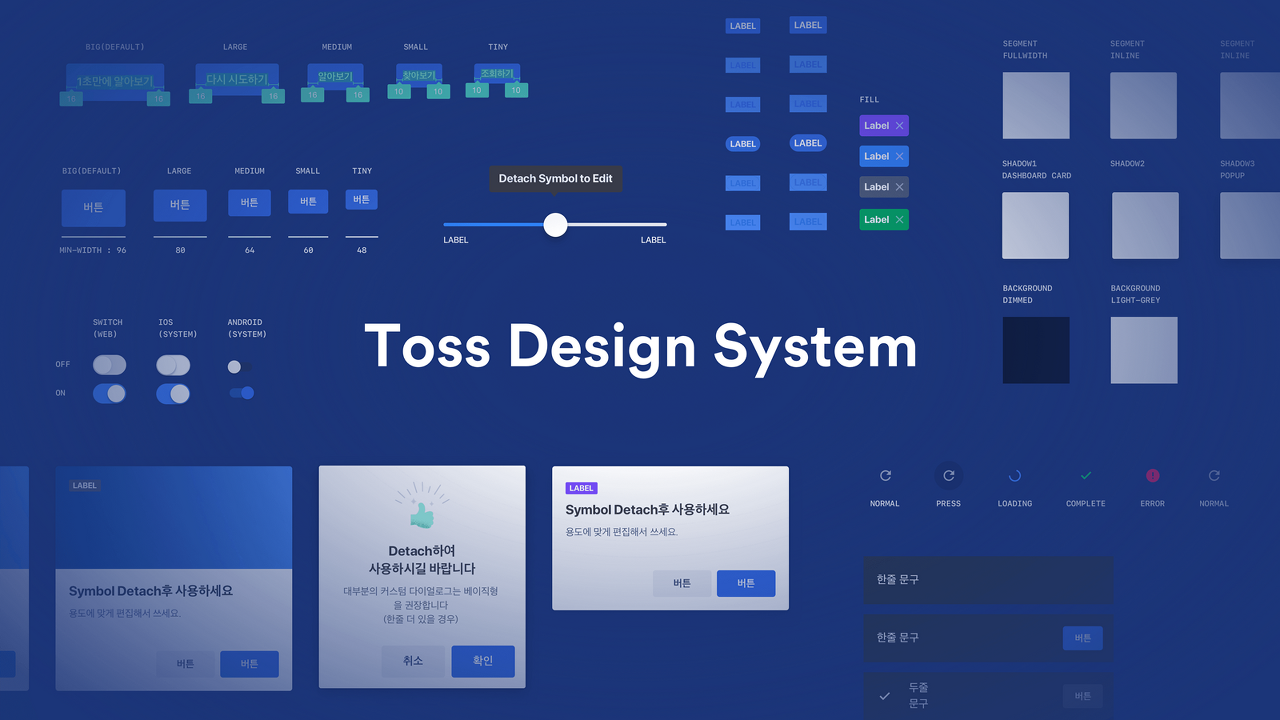Remove the purple Label chip via its X
The height and width of the screenshot is (720, 1280).
click(899, 126)
